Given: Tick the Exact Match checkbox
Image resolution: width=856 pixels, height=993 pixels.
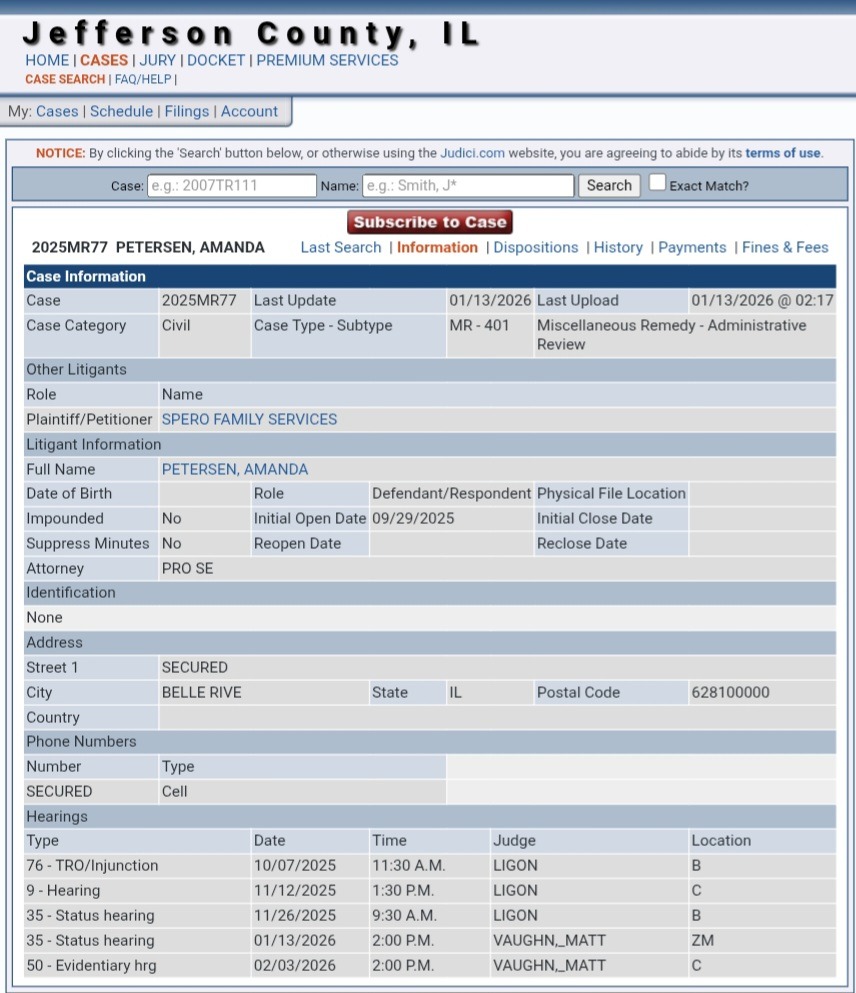Looking at the screenshot, I should coord(657,183).
